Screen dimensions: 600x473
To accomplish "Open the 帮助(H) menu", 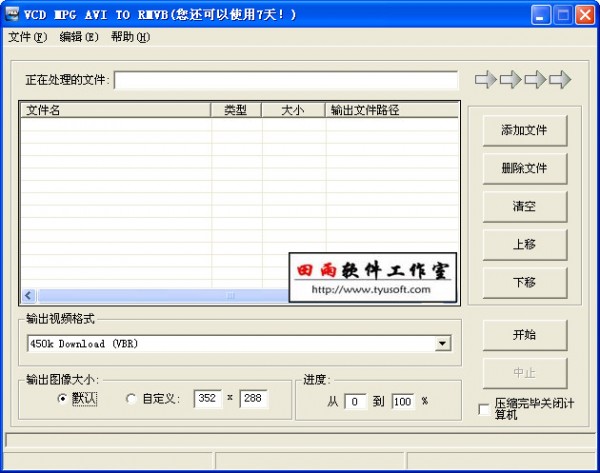I will click(130, 37).
